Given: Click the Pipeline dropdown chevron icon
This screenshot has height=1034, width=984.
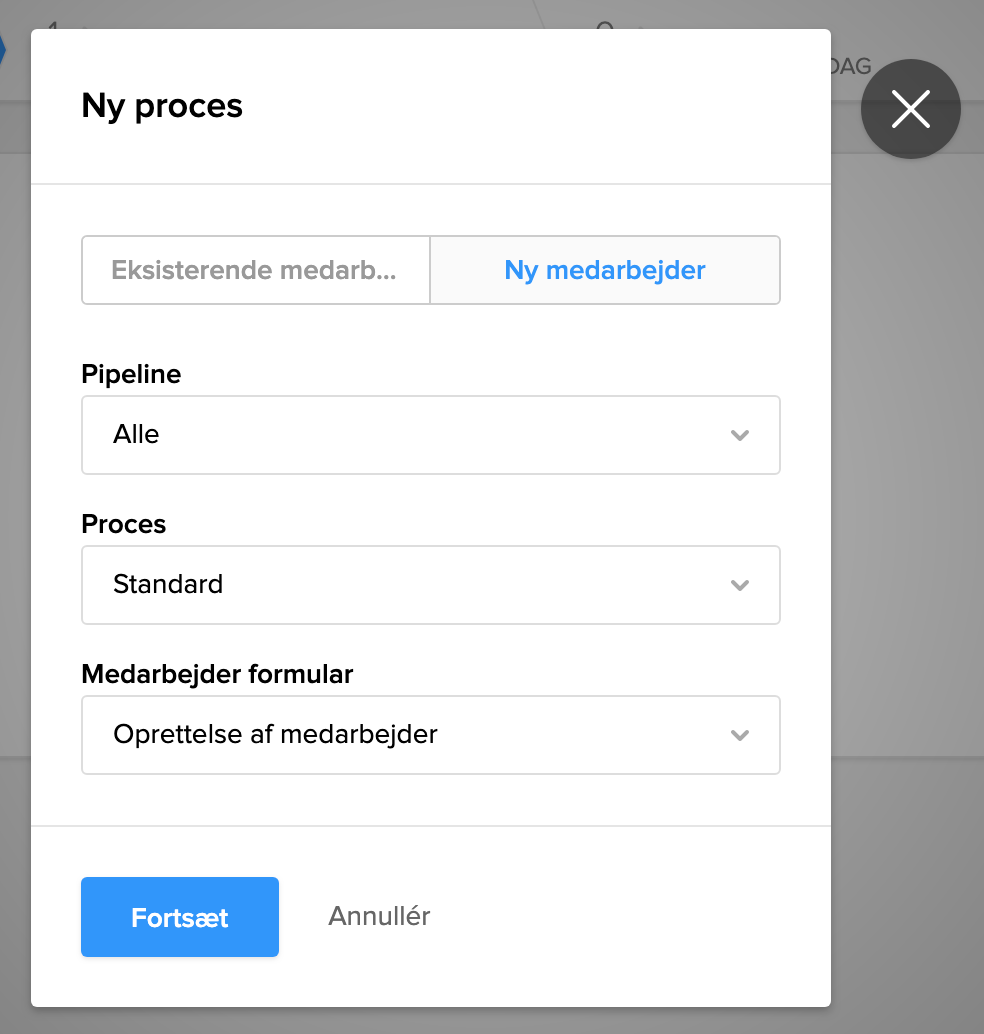Looking at the screenshot, I should (x=740, y=435).
